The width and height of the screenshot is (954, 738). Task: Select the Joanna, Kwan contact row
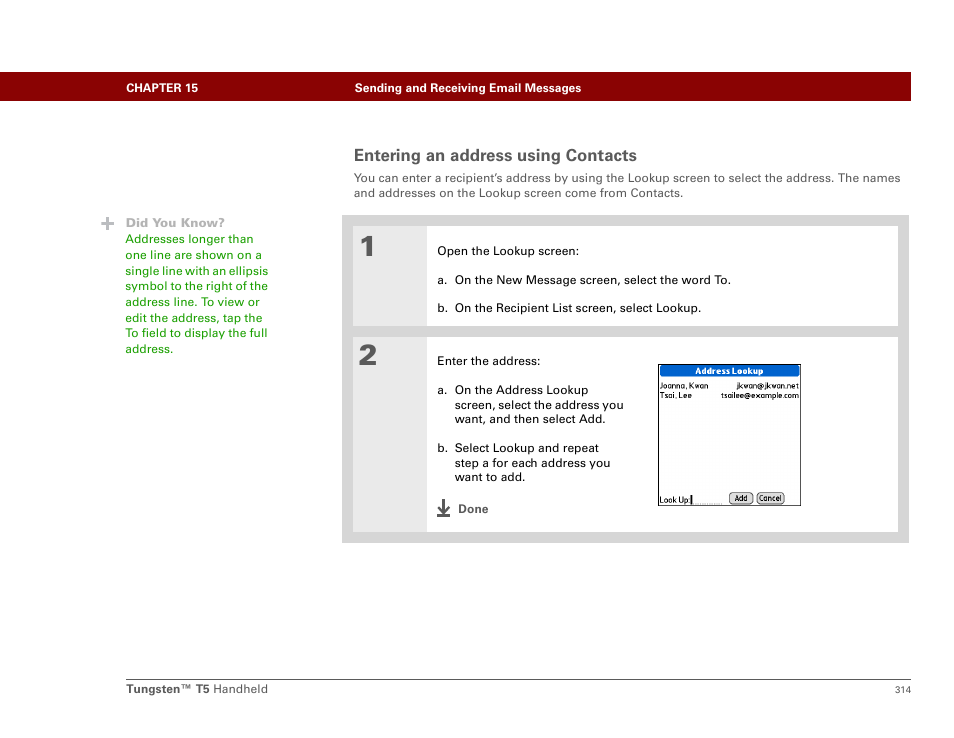[x=729, y=386]
